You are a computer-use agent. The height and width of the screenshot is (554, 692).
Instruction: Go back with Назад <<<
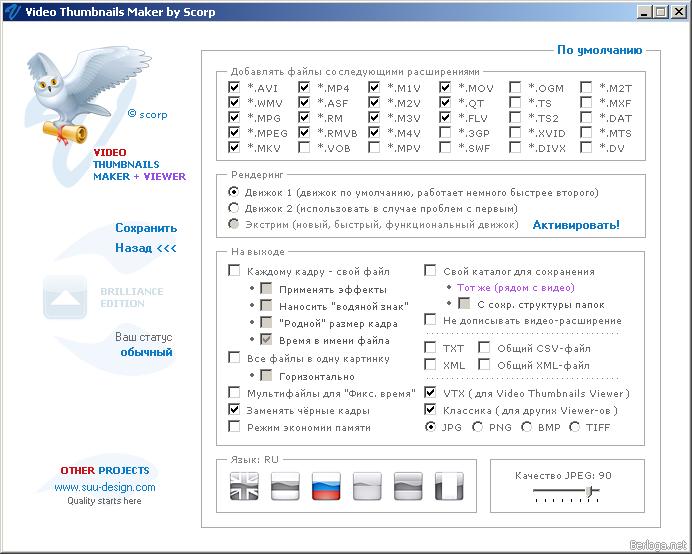146,248
